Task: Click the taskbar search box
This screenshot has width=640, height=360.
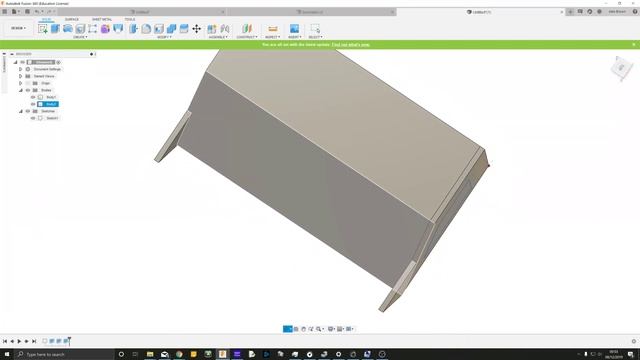Action: pyautogui.click(x=64, y=354)
